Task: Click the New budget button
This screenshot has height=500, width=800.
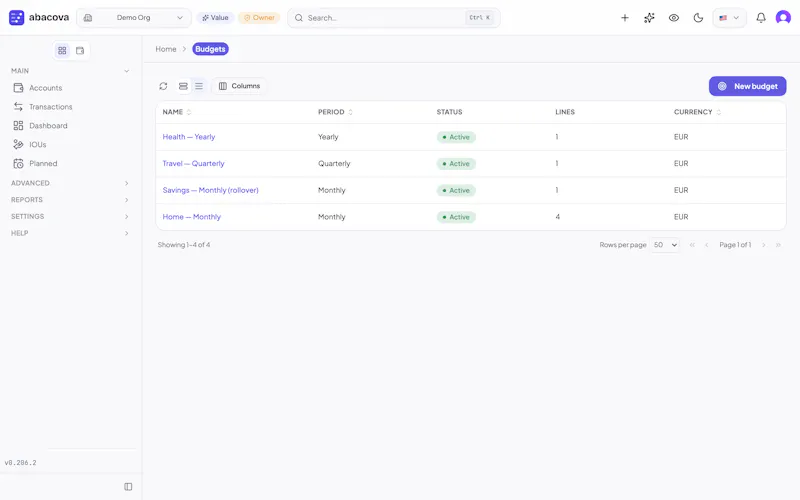Action: pos(747,86)
